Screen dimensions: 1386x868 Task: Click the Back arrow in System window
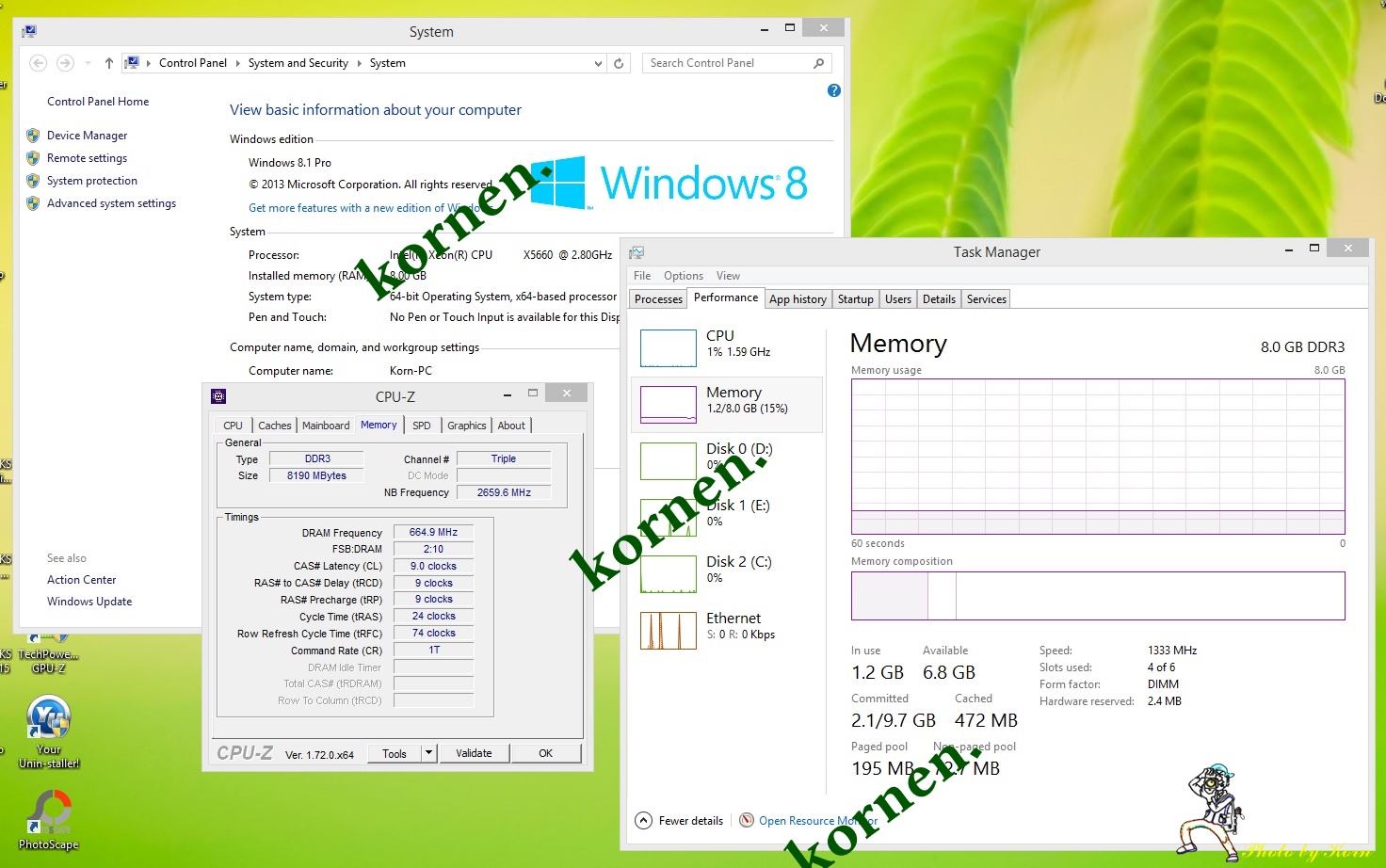click(39, 63)
